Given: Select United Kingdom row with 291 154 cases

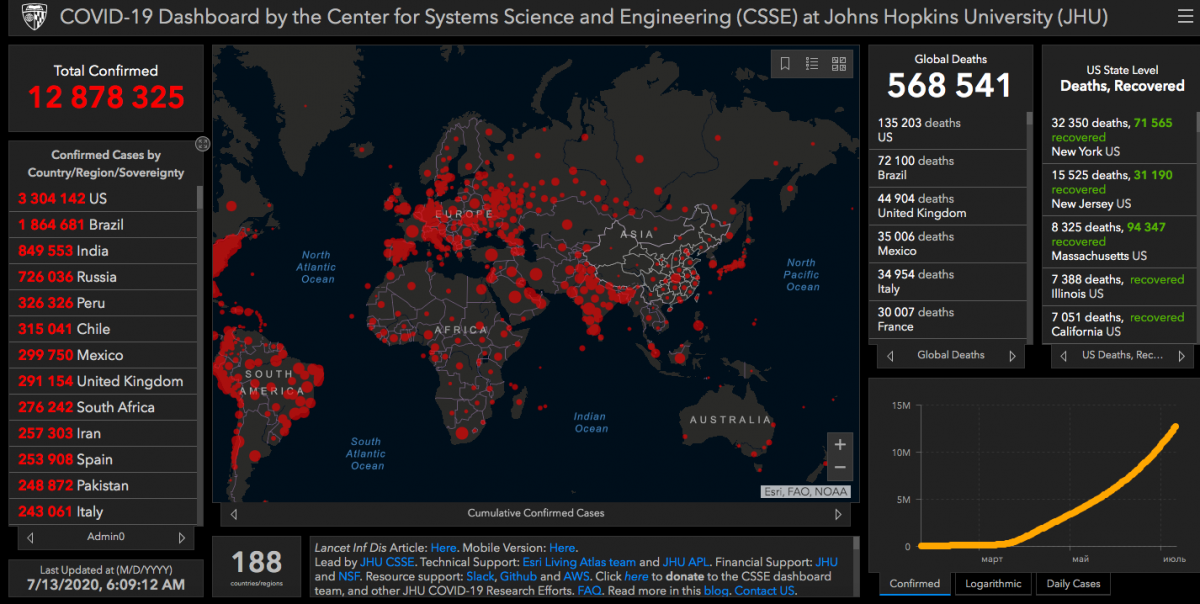Looking at the screenshot, I should 104,380.
